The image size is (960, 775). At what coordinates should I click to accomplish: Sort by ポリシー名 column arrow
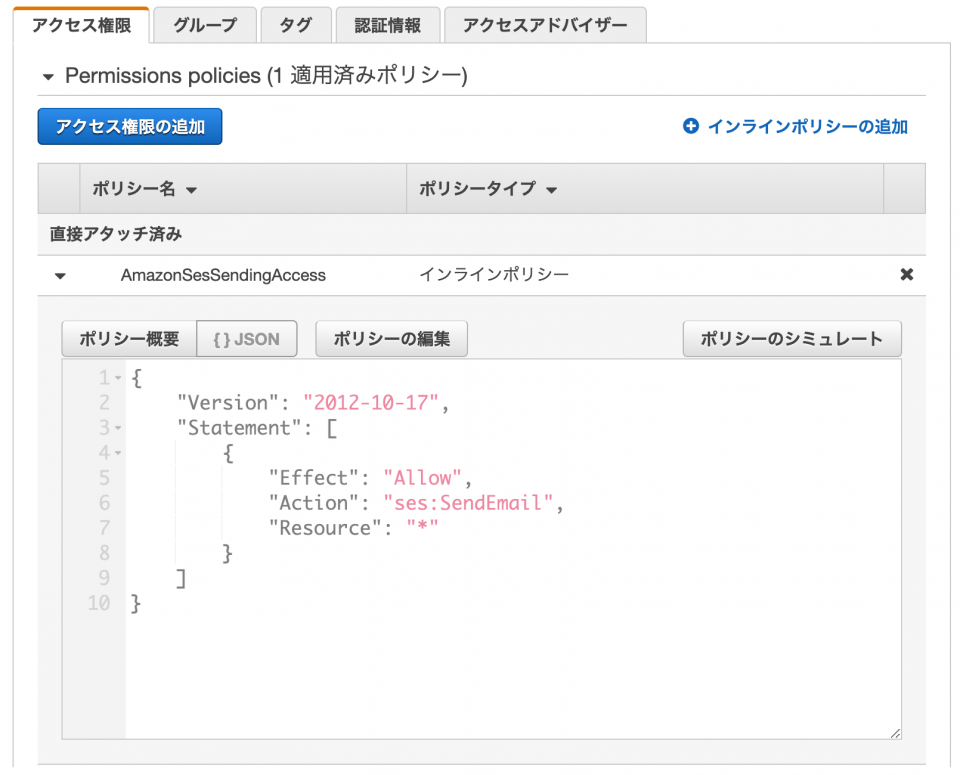pos(192,190)
